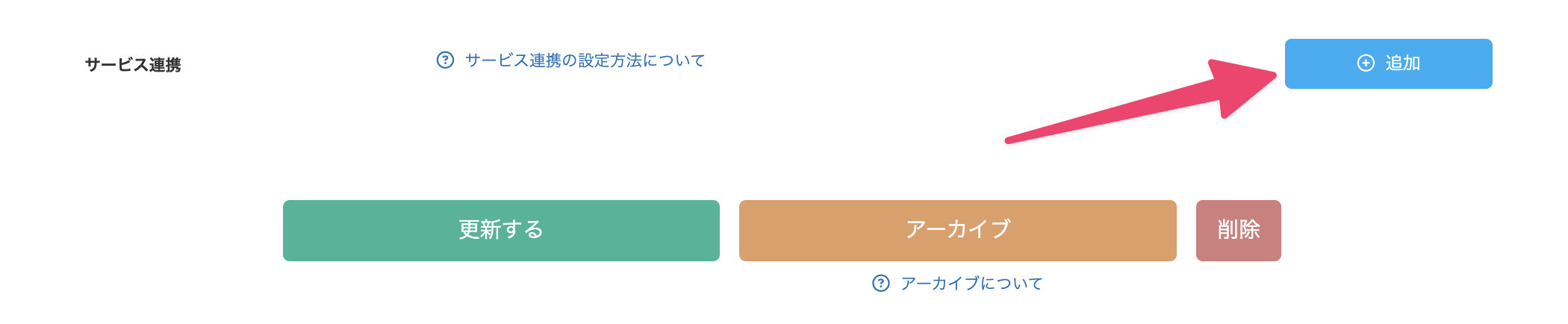Screen dimensions: 1568x324
Task: Click the red 削除 button
Action: 1238,230
